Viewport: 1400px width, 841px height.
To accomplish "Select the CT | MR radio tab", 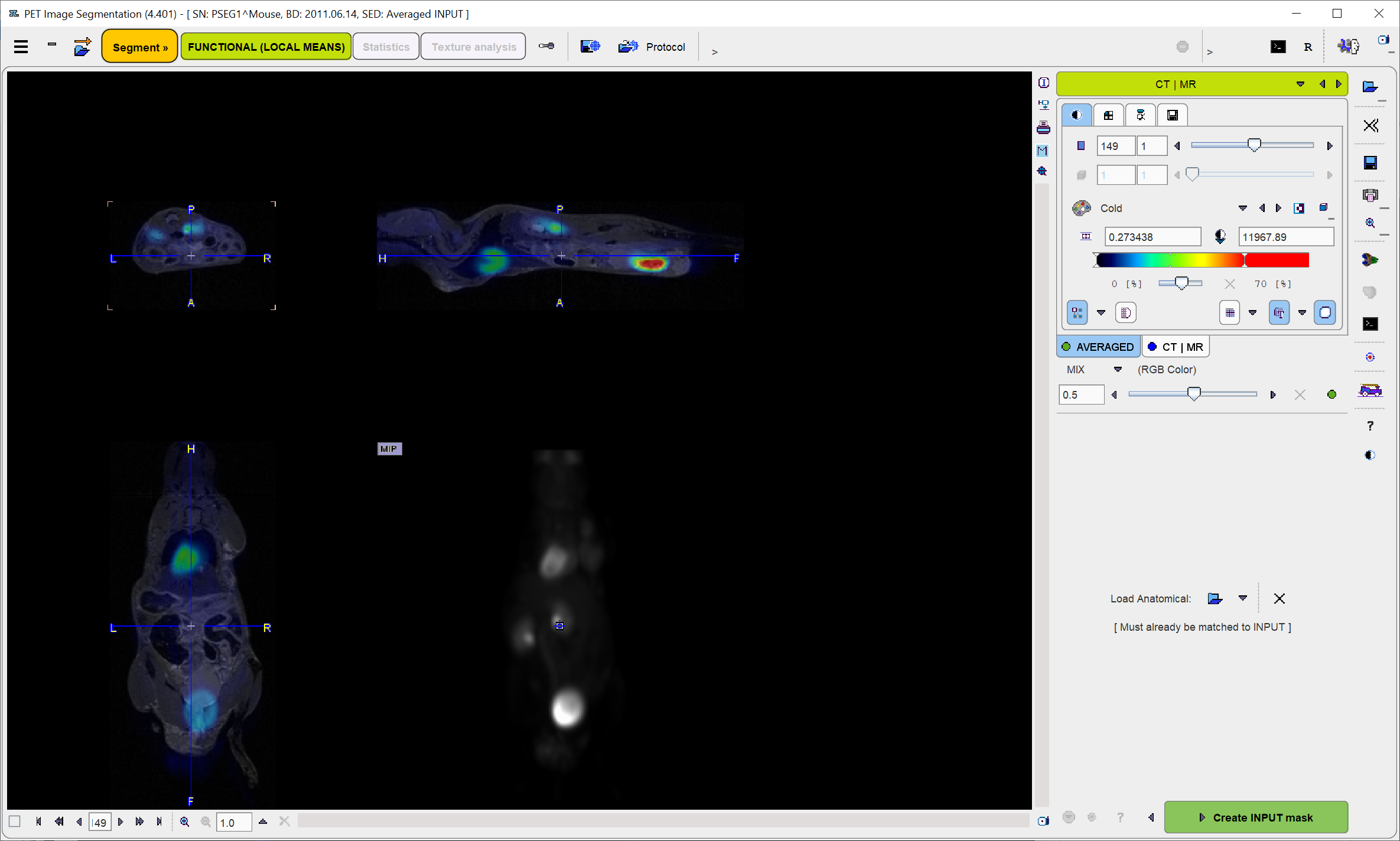I will pos(1176,347).
